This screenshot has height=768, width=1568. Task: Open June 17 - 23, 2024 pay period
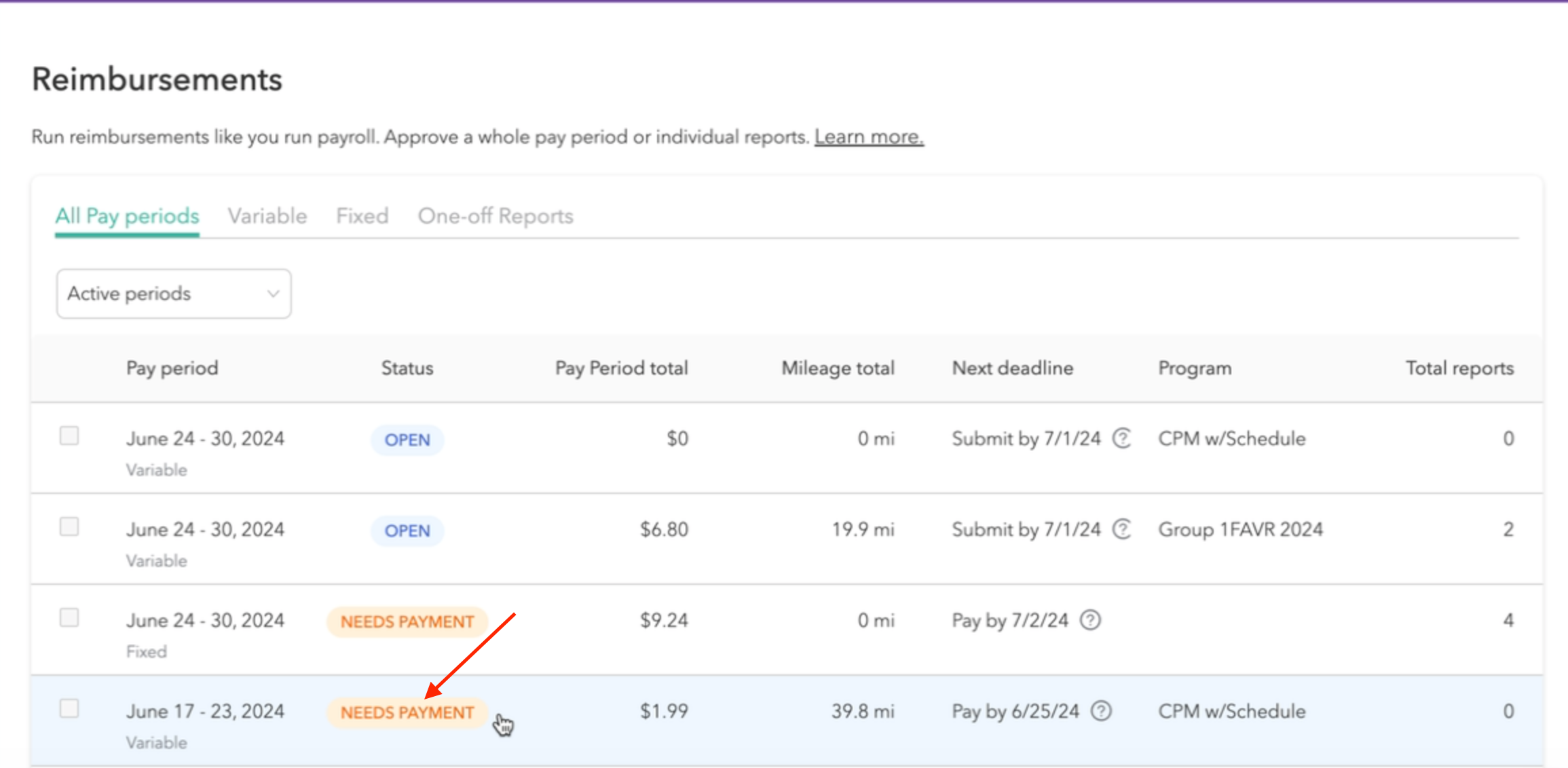coord(206,711)
